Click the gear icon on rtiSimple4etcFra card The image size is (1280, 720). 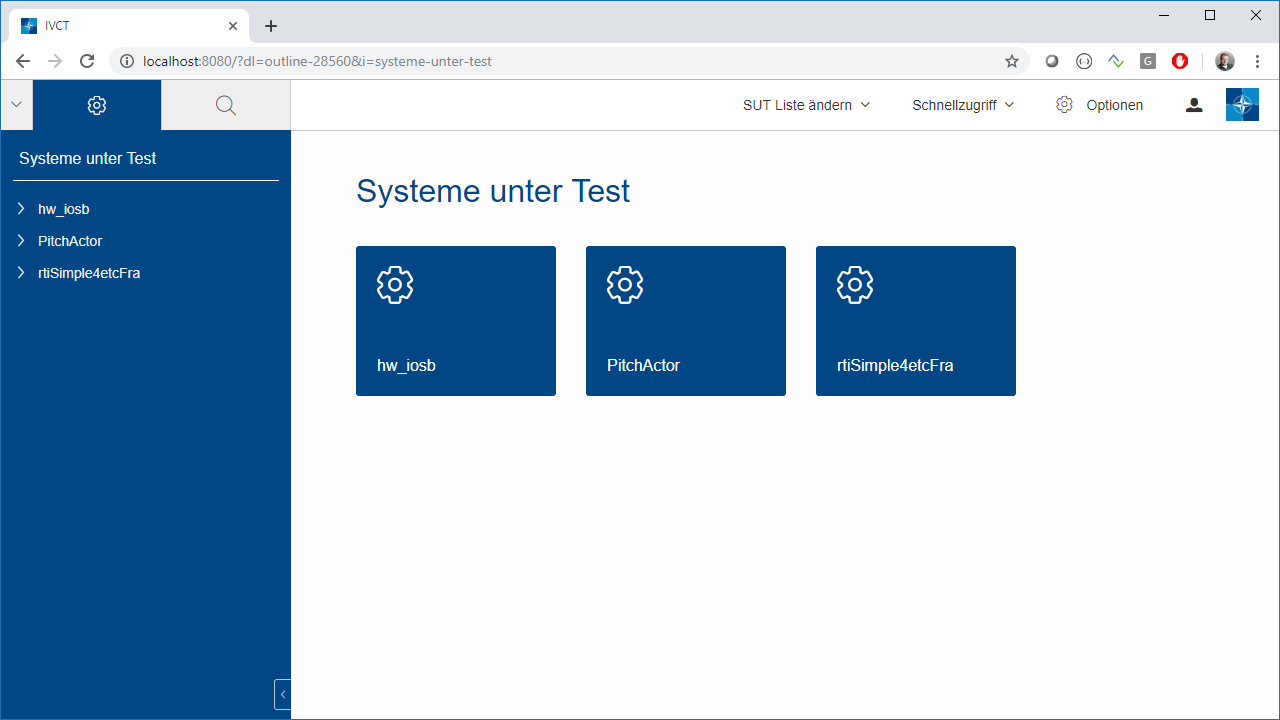point(855,285)
